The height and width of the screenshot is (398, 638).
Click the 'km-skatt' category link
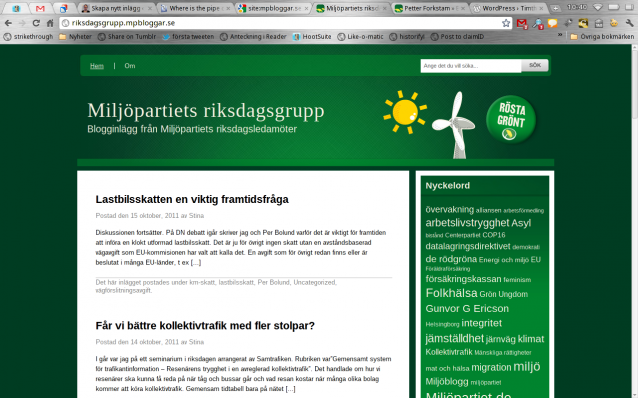tap(202, 282)
